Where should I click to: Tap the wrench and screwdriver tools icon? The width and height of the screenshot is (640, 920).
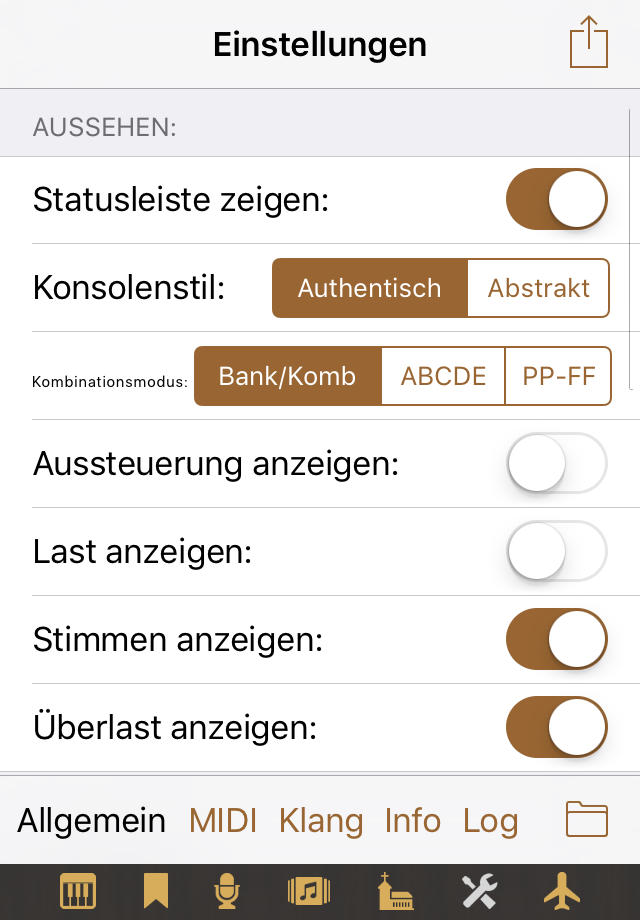coord(479,890)
